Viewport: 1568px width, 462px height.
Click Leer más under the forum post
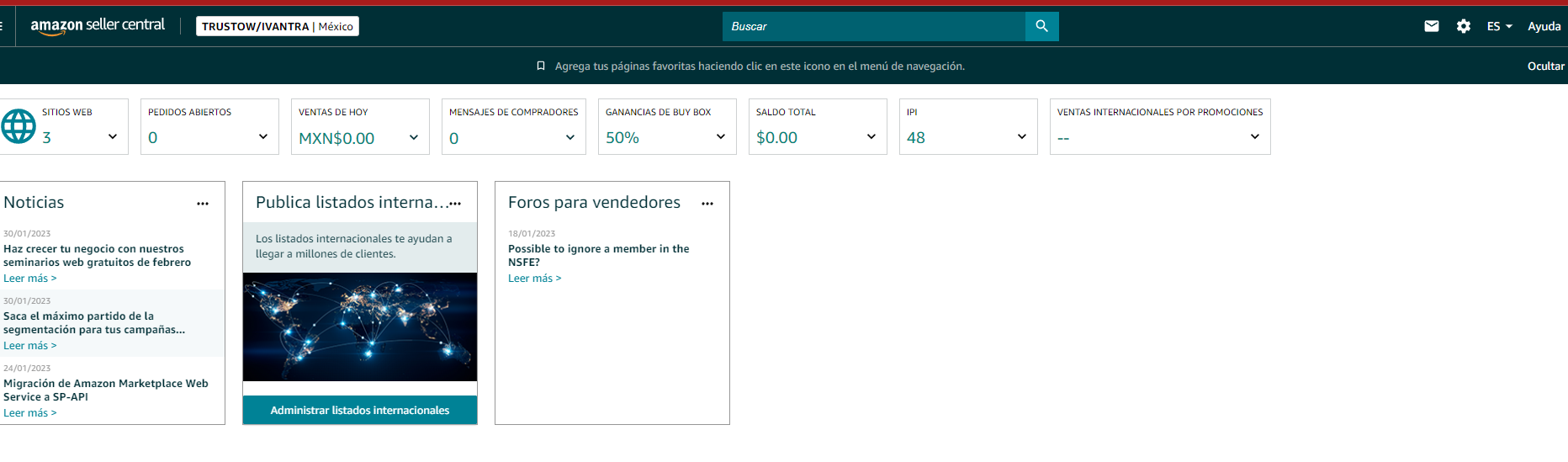(x=535, y=279)
